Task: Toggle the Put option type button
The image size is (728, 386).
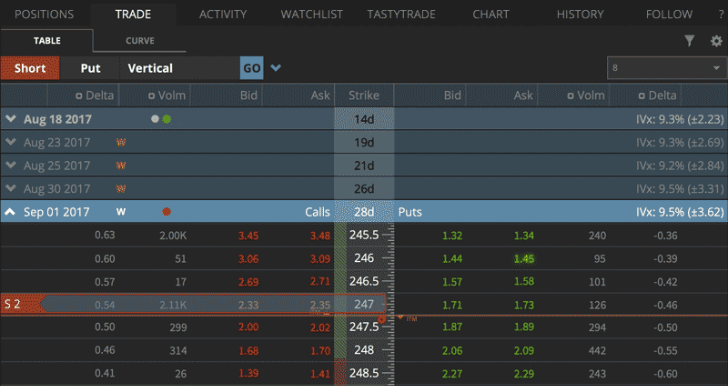Action: [x=90, y=68]
